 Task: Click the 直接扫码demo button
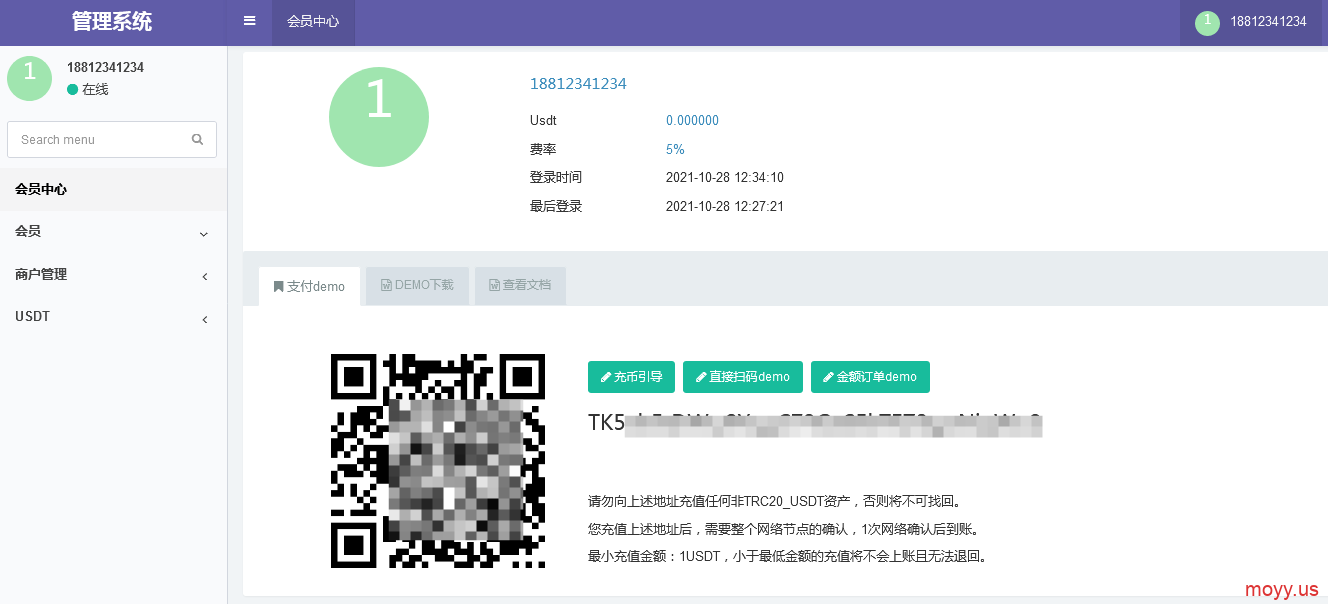pyautogui.click(x=743, y=377)
